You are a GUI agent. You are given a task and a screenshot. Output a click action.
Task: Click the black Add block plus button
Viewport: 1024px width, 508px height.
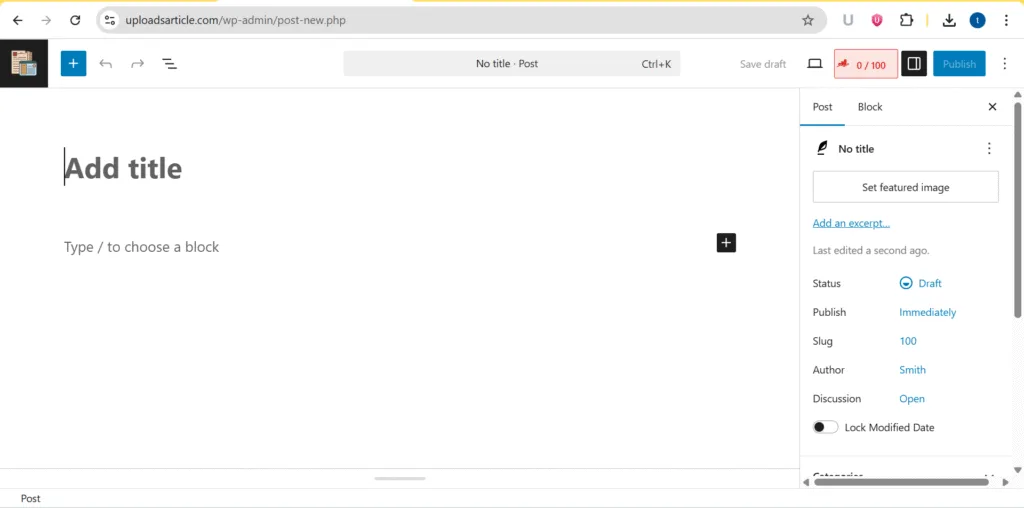click(726, 243)
